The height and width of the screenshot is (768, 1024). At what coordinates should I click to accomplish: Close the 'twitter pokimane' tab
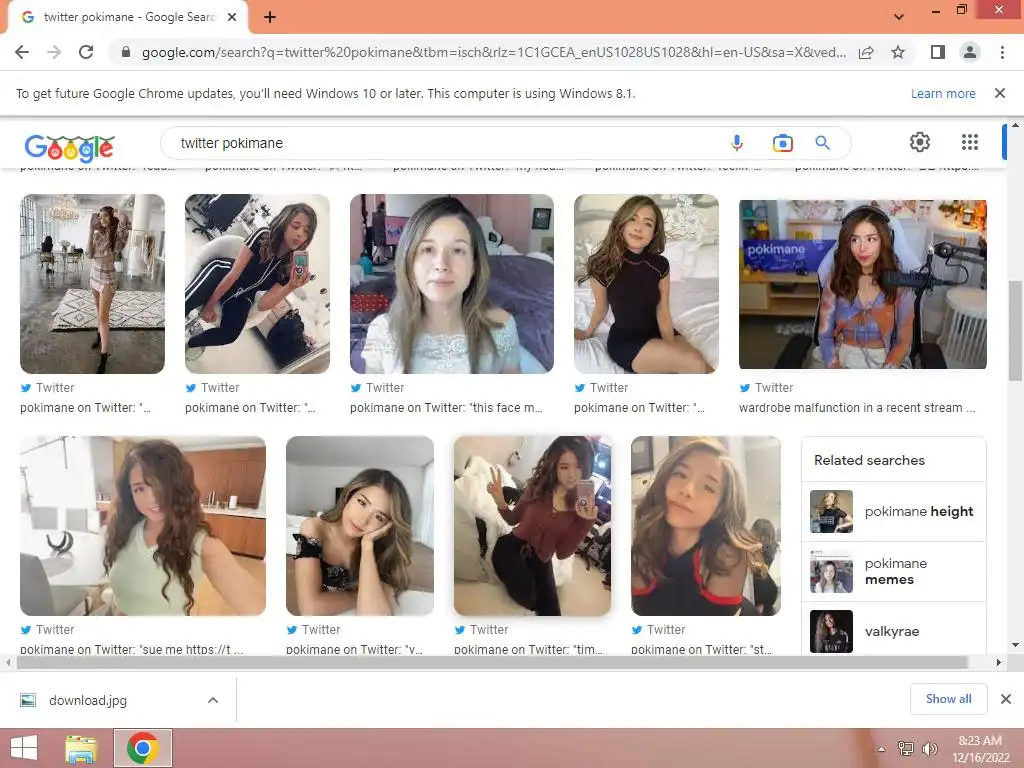coord(232,18)
